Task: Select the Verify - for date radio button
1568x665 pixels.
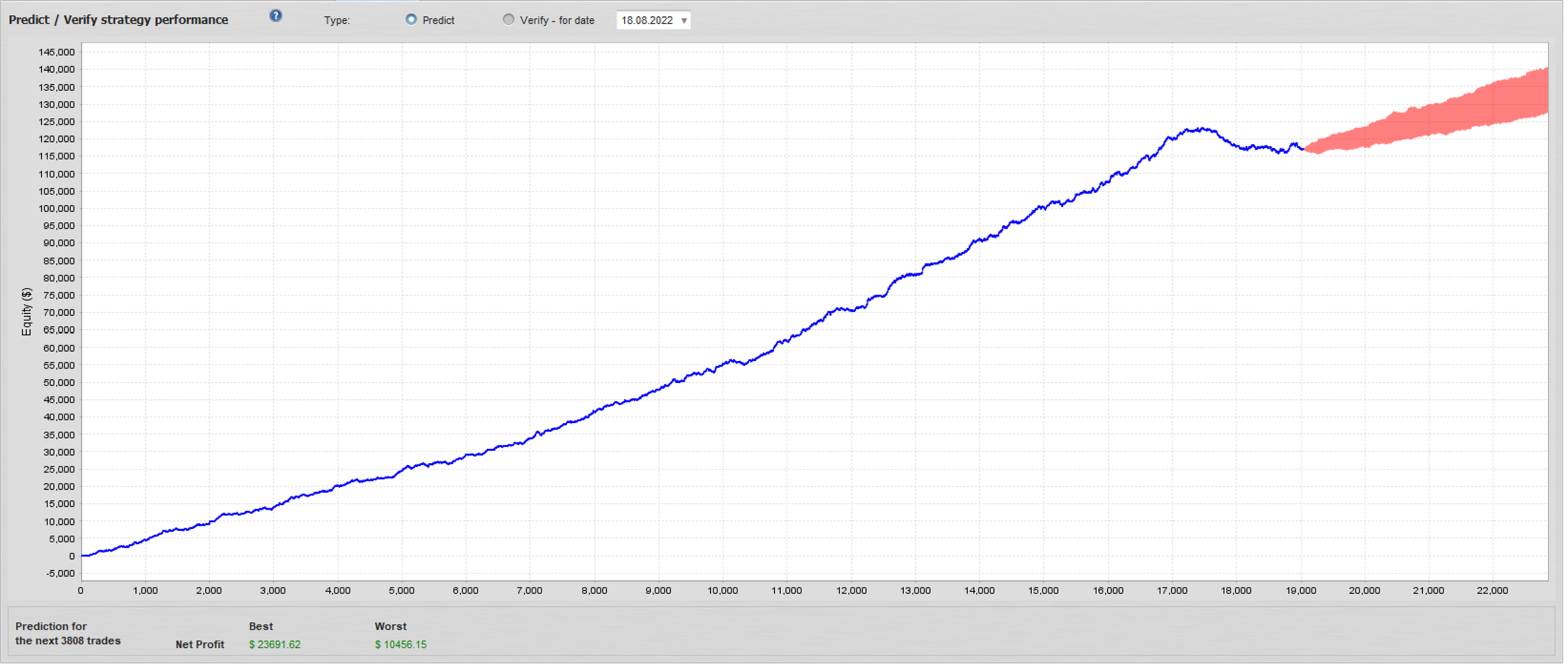Action: point(509,19)
